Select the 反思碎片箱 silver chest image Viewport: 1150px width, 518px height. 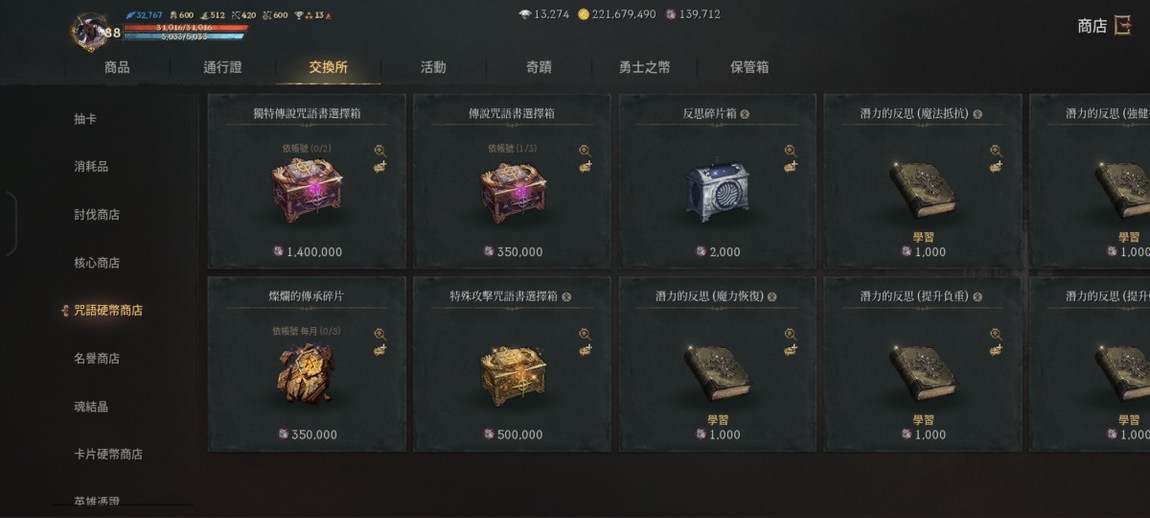coord(718,192)
